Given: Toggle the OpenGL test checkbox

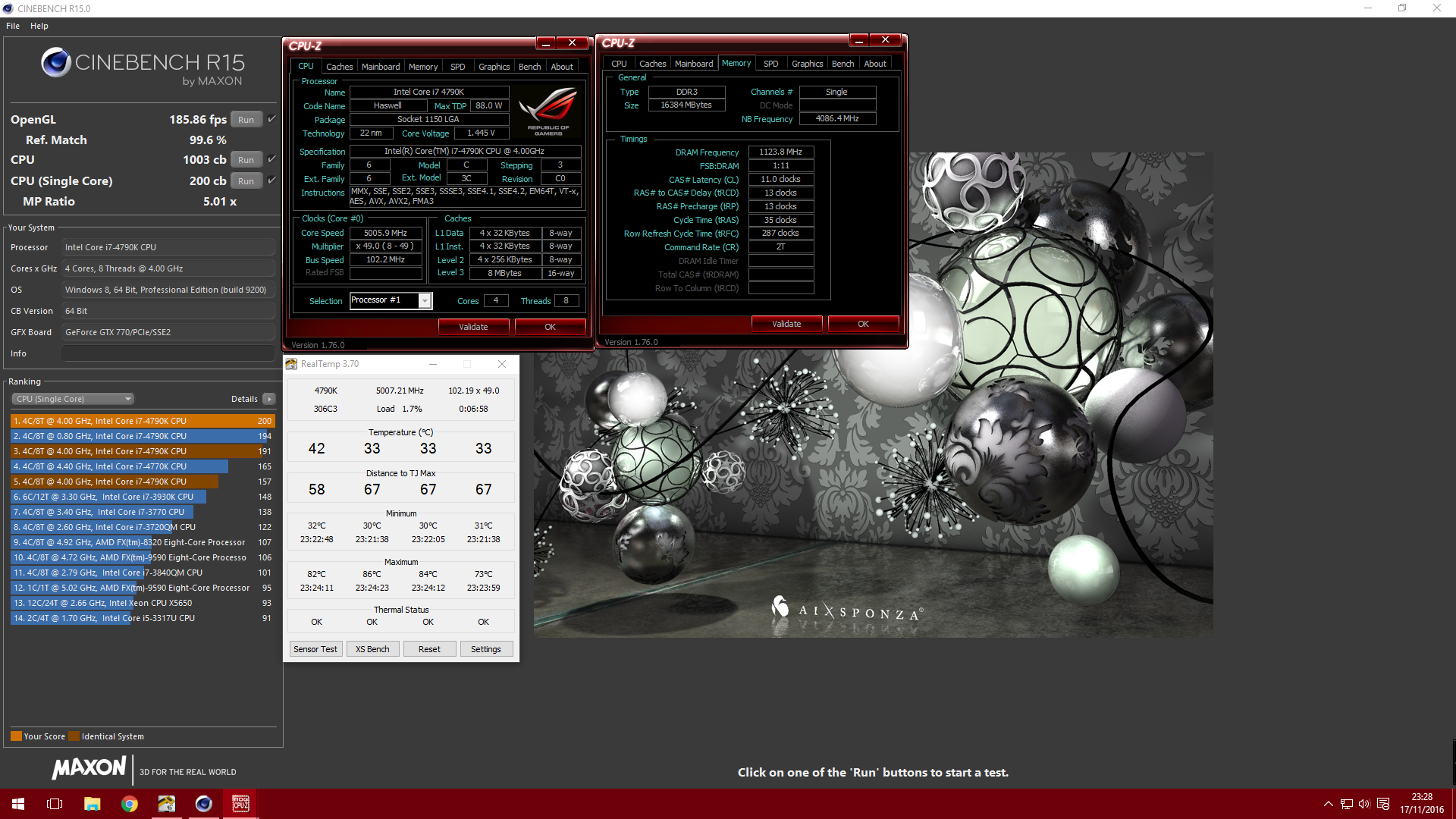Looking at the screenshot, I should pyautogui.click(x=271, y=119).
